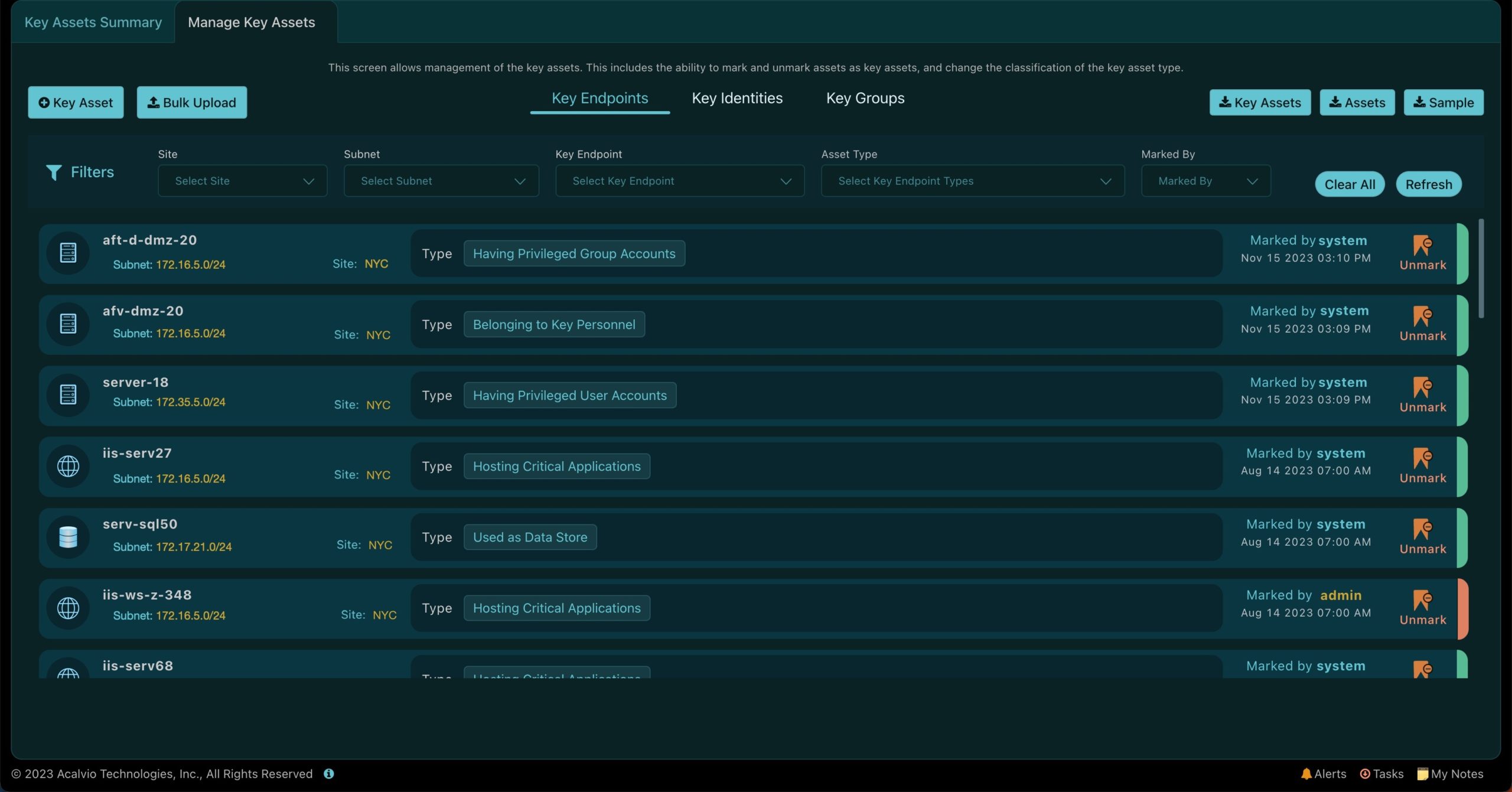The height and width of the screenshot is (792, 1512).
Task: Open the Select Subnet dropdown
Action: tap(441, 181)
